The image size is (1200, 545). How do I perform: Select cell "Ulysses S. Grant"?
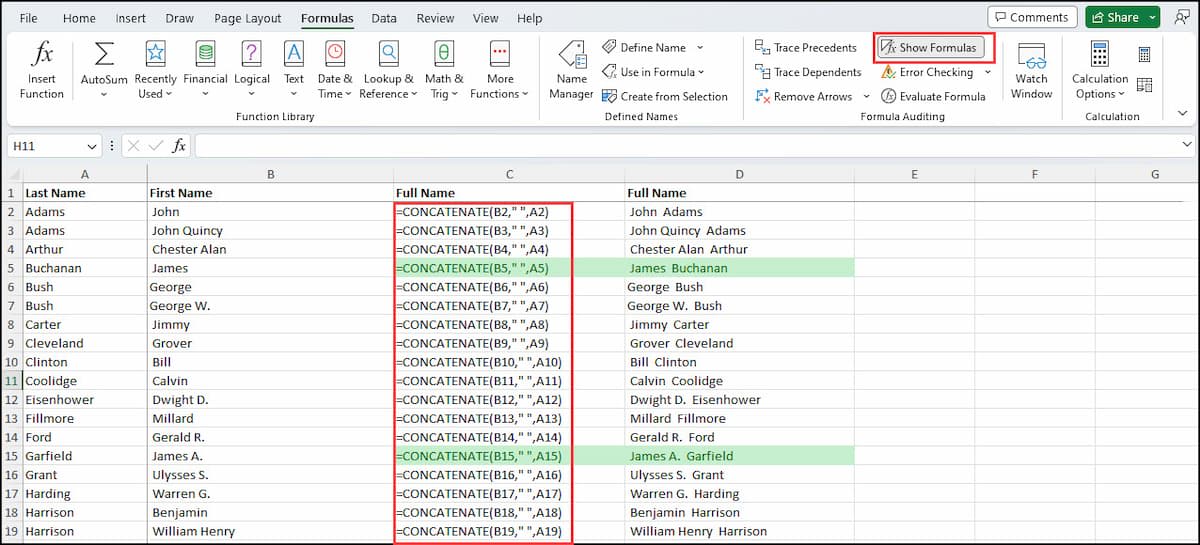(x=739, y=475)
